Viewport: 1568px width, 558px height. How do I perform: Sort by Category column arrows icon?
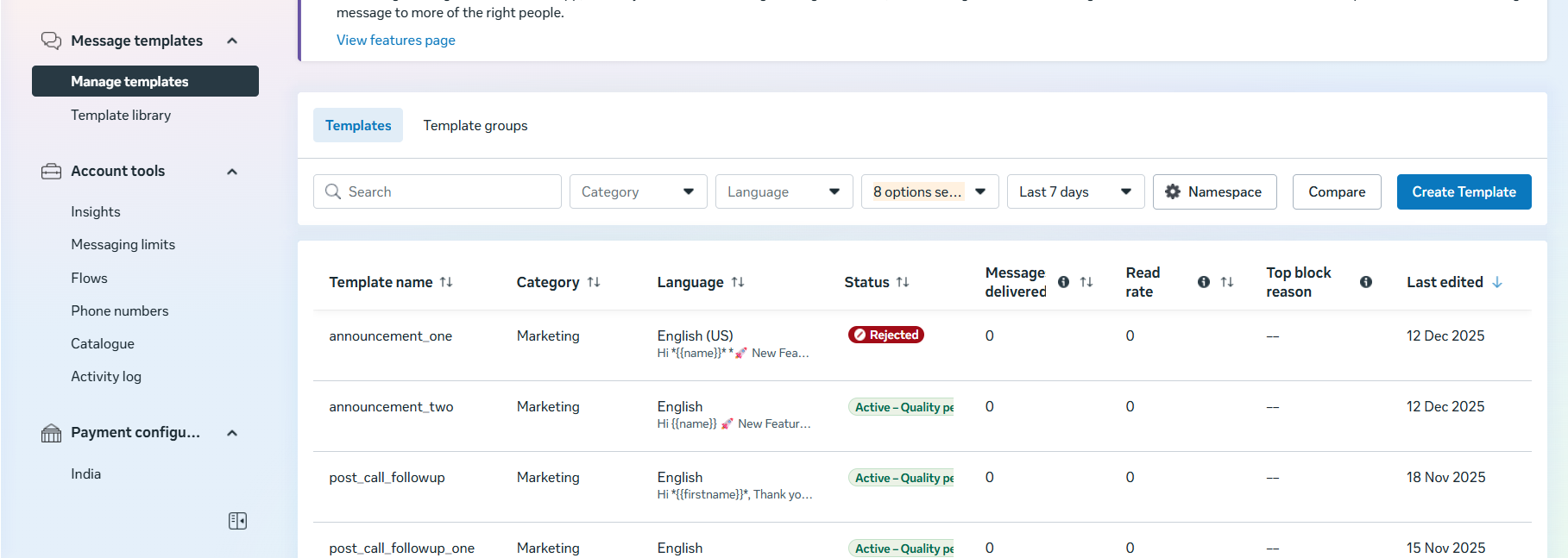[x=594, y=282]
